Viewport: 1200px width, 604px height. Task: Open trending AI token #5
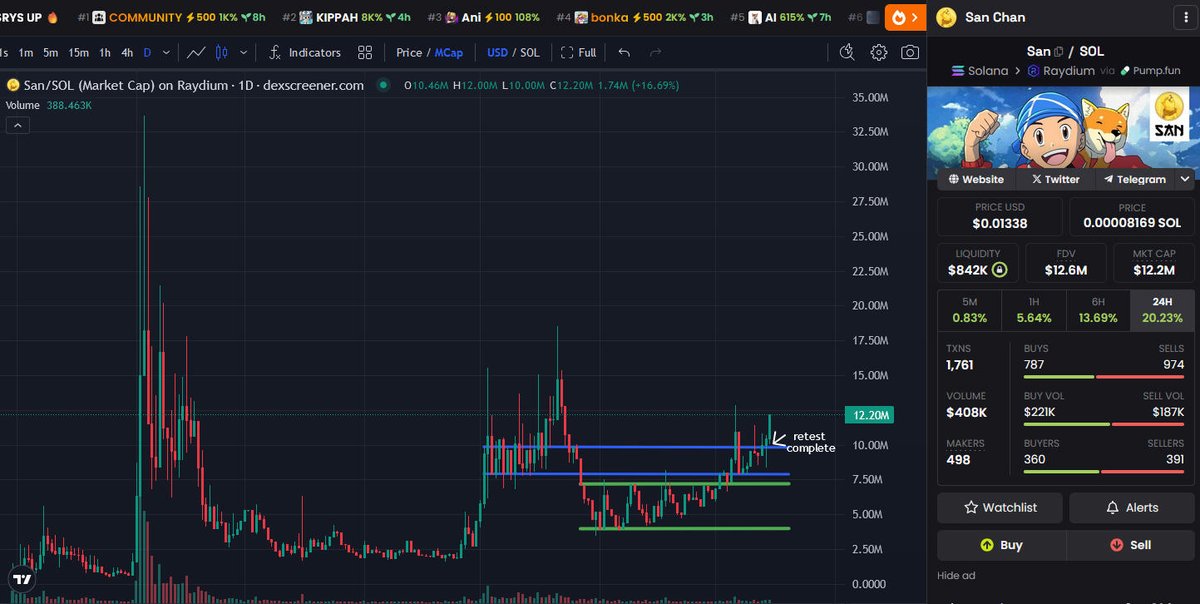[x=781, y=17]
